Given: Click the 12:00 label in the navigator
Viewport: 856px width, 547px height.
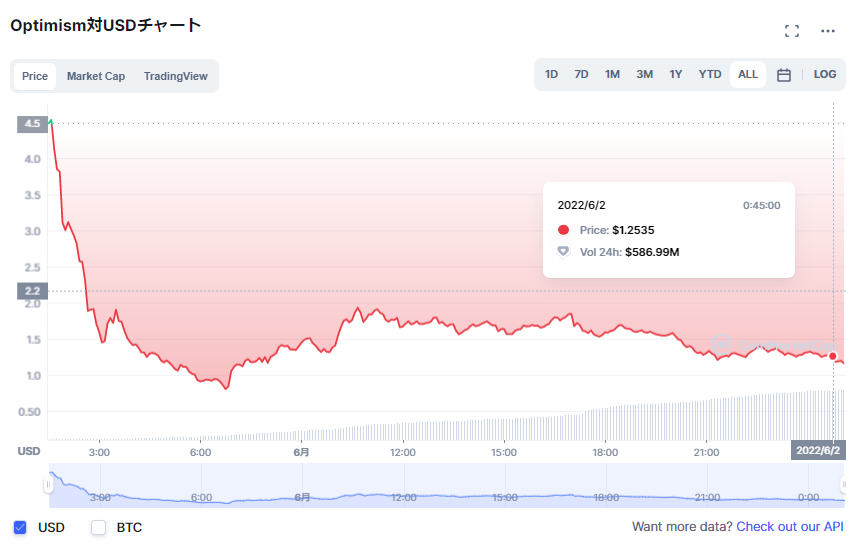Looking at the screenshot, I should [403, 497].
